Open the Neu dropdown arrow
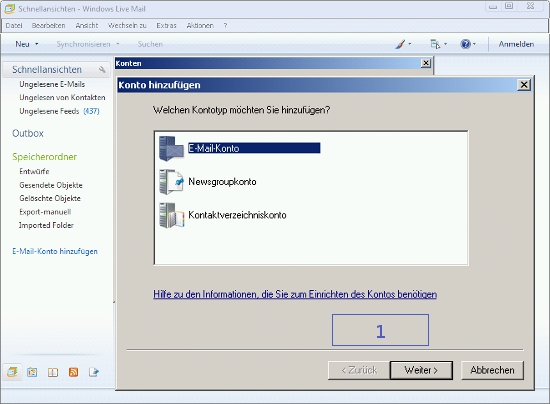The image size is (550, 404). click(x=36, y=44)
